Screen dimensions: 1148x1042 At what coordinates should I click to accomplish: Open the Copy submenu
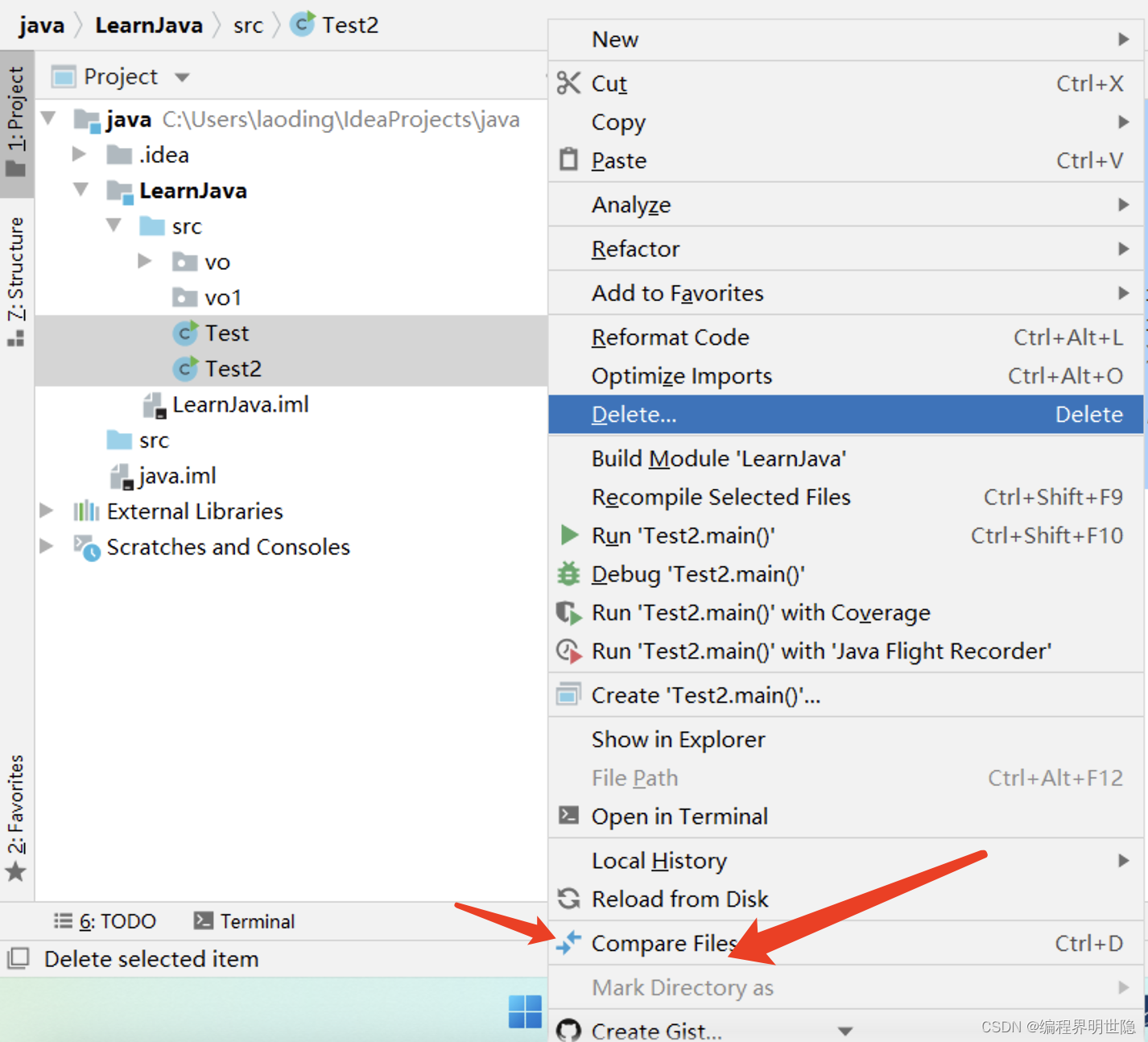pyautogui.click(x=845, y=122)
